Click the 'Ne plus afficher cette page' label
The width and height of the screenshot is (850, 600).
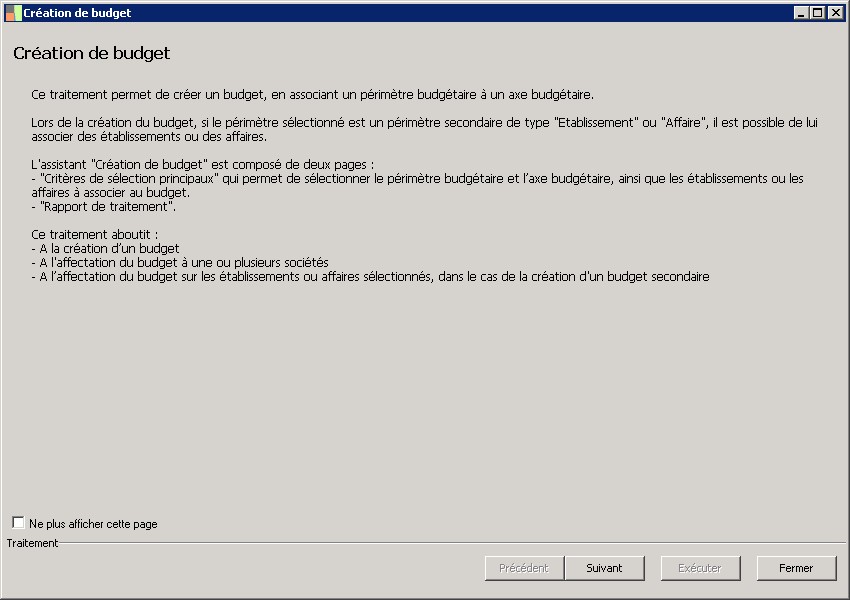pyautogui.click(x=93, y=523)
